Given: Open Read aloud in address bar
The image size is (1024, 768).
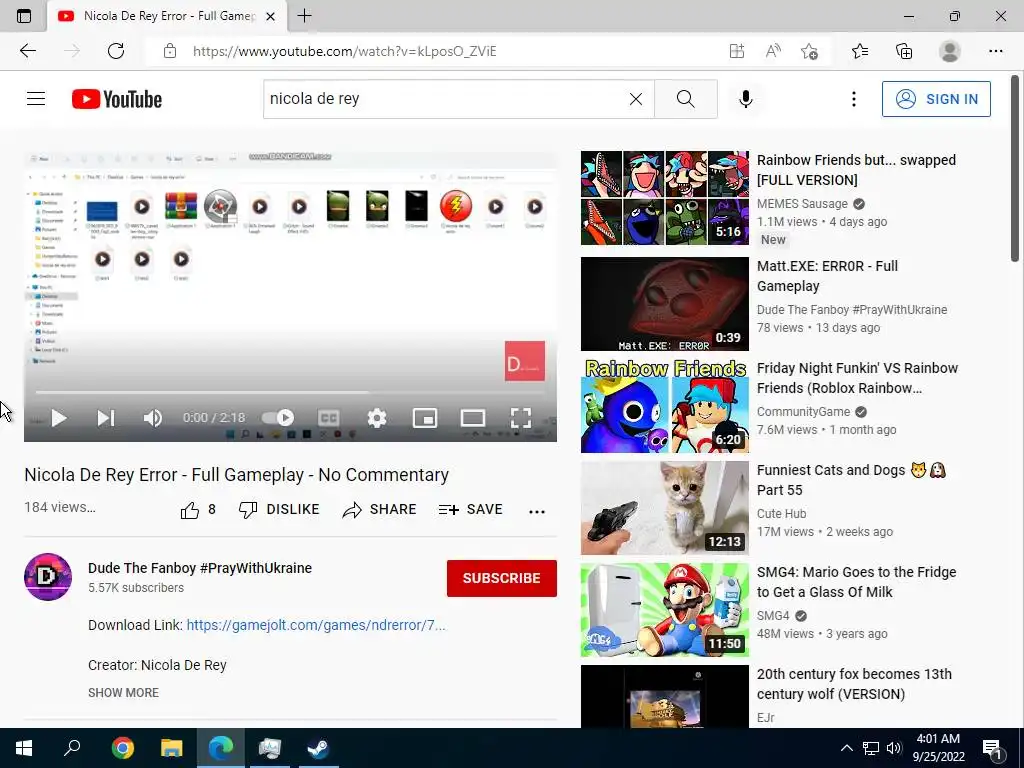Looking at the screenshot, I should (x=773, y=51).
